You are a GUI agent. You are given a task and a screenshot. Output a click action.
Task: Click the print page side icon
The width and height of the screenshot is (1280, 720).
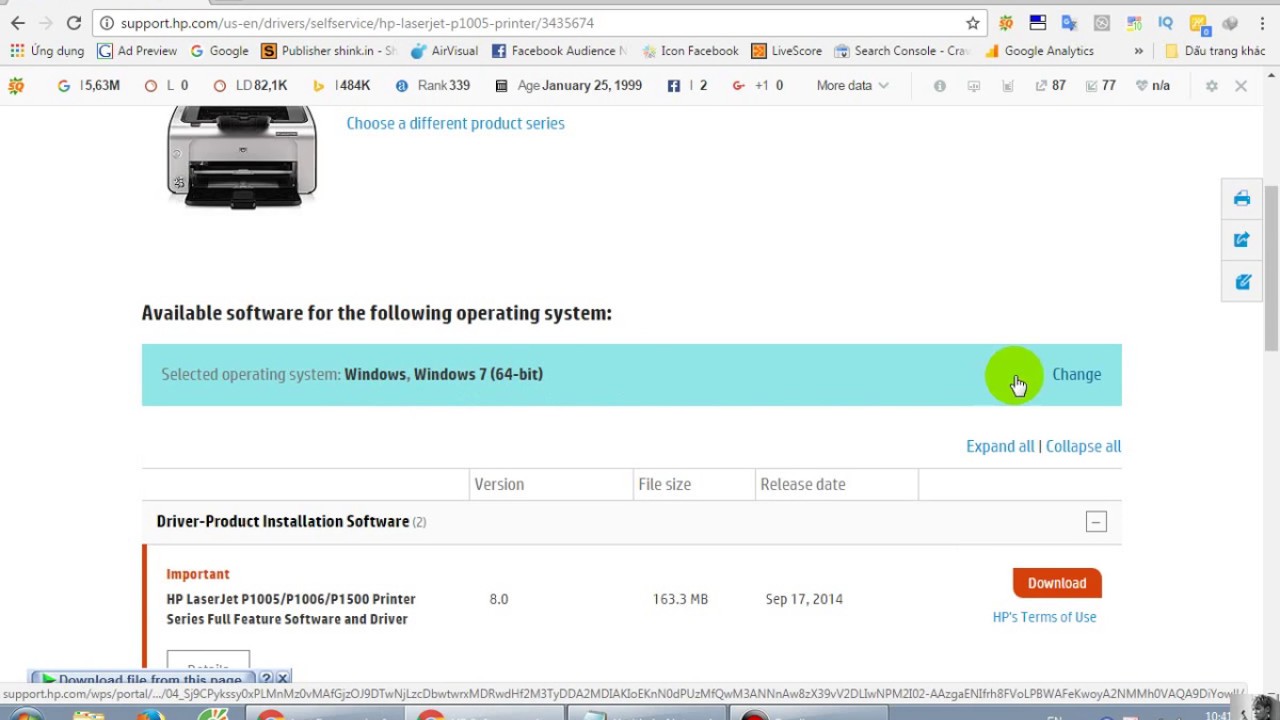coord(1242,198)
